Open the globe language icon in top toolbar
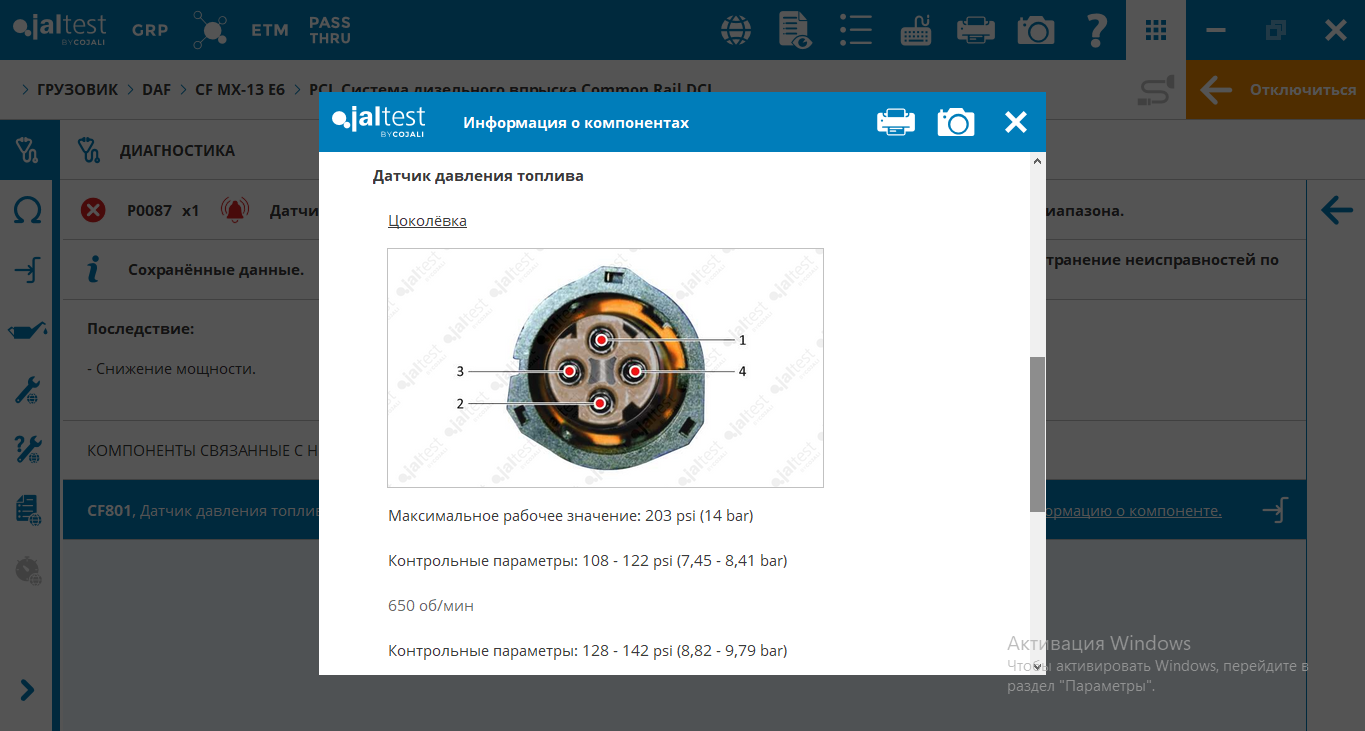 tap(737, 30)
